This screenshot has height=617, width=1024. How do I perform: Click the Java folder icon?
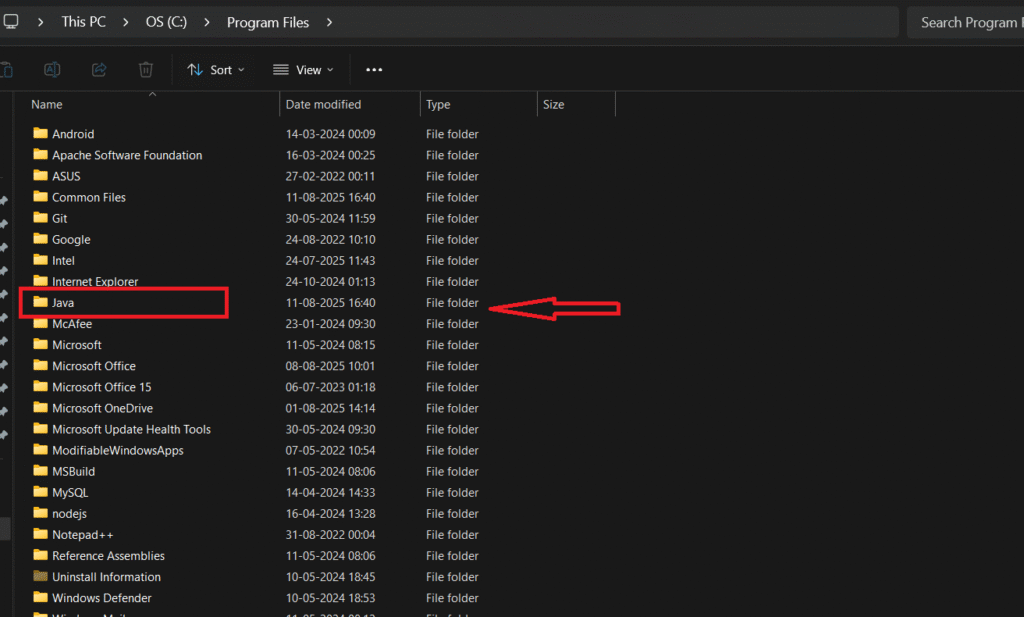(x=40, y=302)
